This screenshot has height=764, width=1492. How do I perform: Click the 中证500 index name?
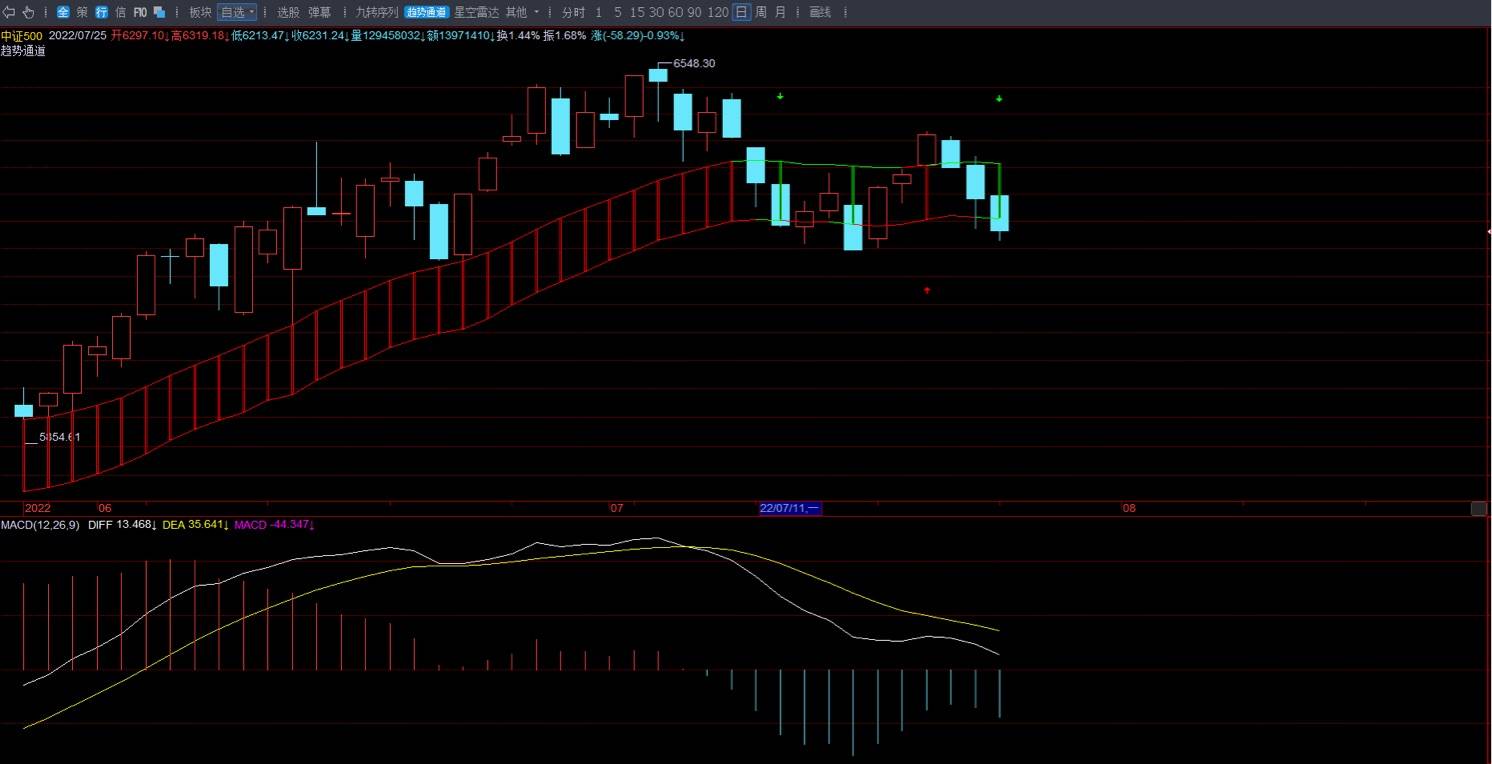click(22, 36)
